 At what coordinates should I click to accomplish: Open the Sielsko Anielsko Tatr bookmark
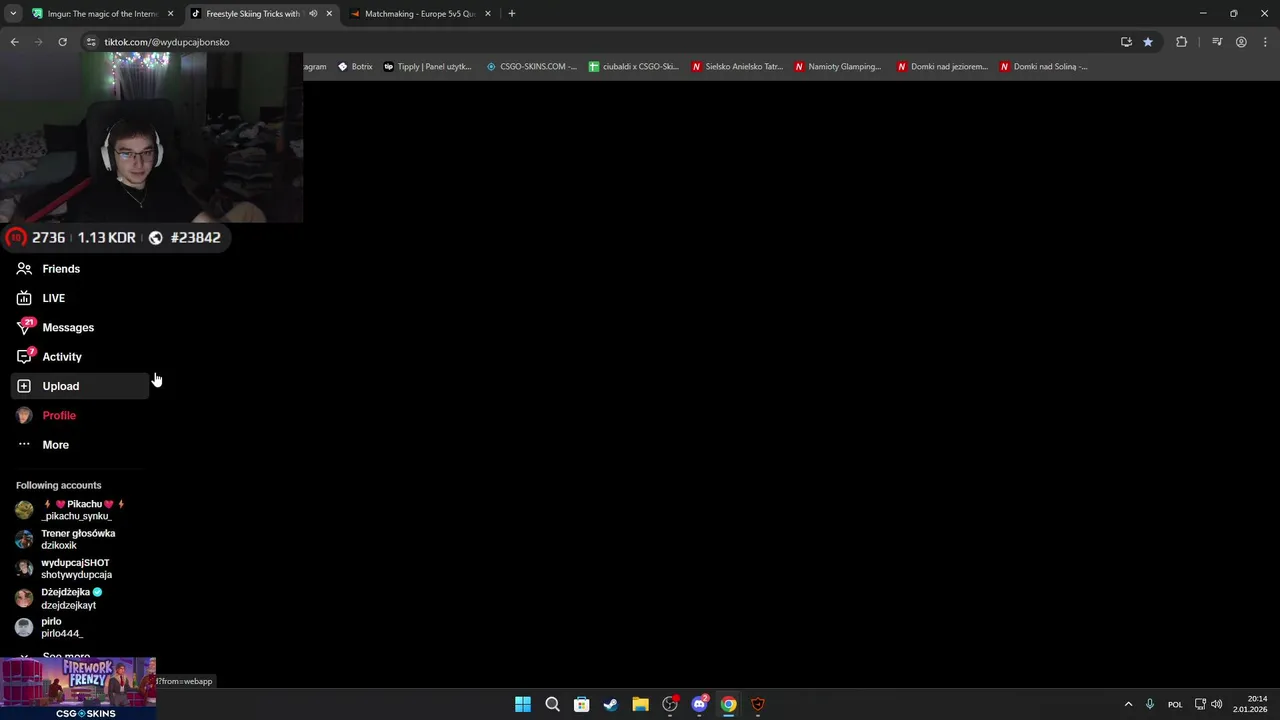[x=738, y=67]
